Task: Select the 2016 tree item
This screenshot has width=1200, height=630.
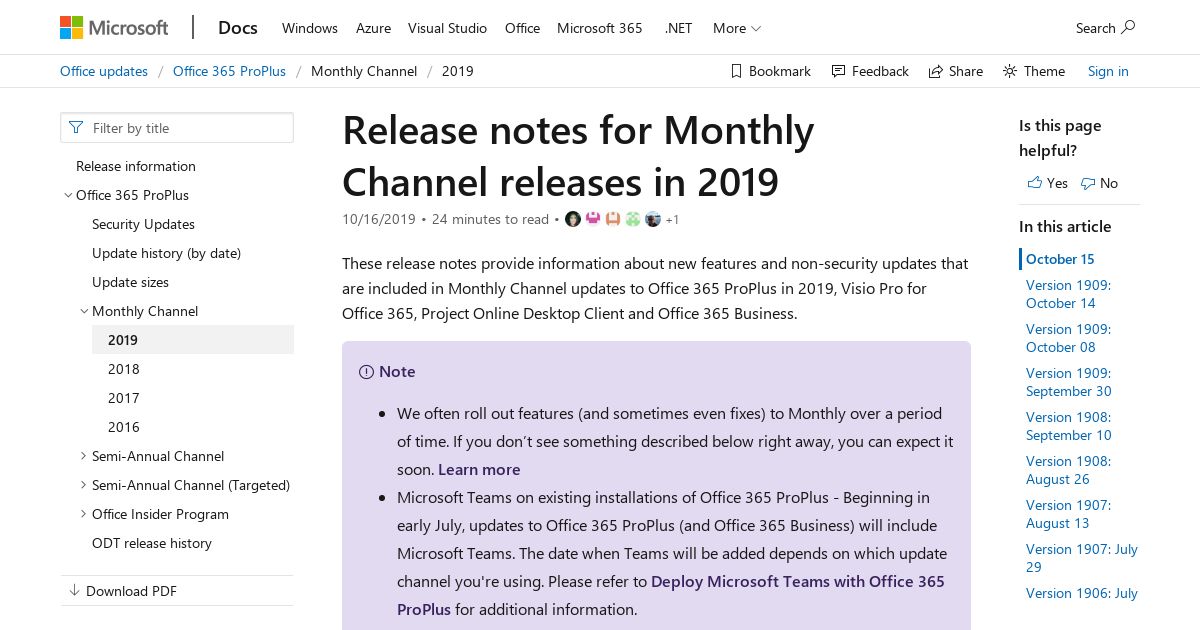Action: pos(124,427)
